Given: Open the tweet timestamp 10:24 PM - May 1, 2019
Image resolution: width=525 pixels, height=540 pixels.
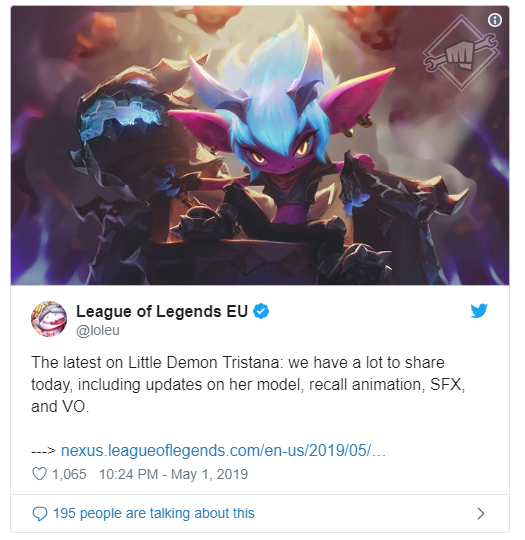Looking at the screenshot, I should [173, 474].
